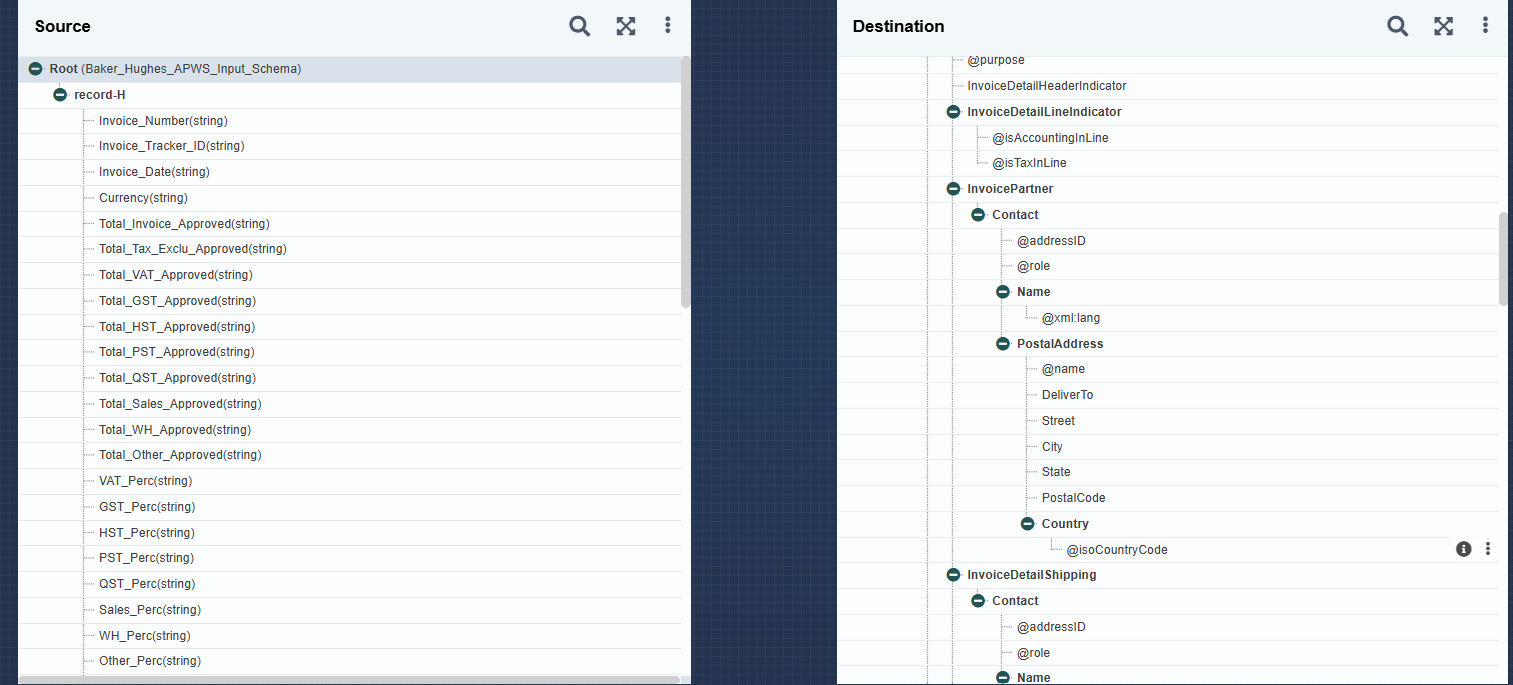Click Source panel horizontal scrollbar
This screenshot has height=685, width=1513.
click(x=349, y=680)
